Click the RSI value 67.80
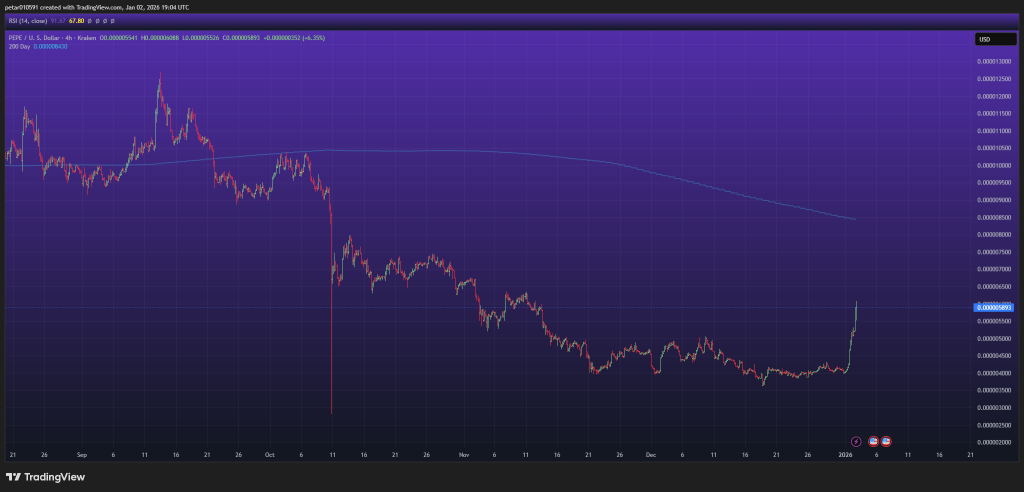 pyautogui.click(x=74, y=20)
